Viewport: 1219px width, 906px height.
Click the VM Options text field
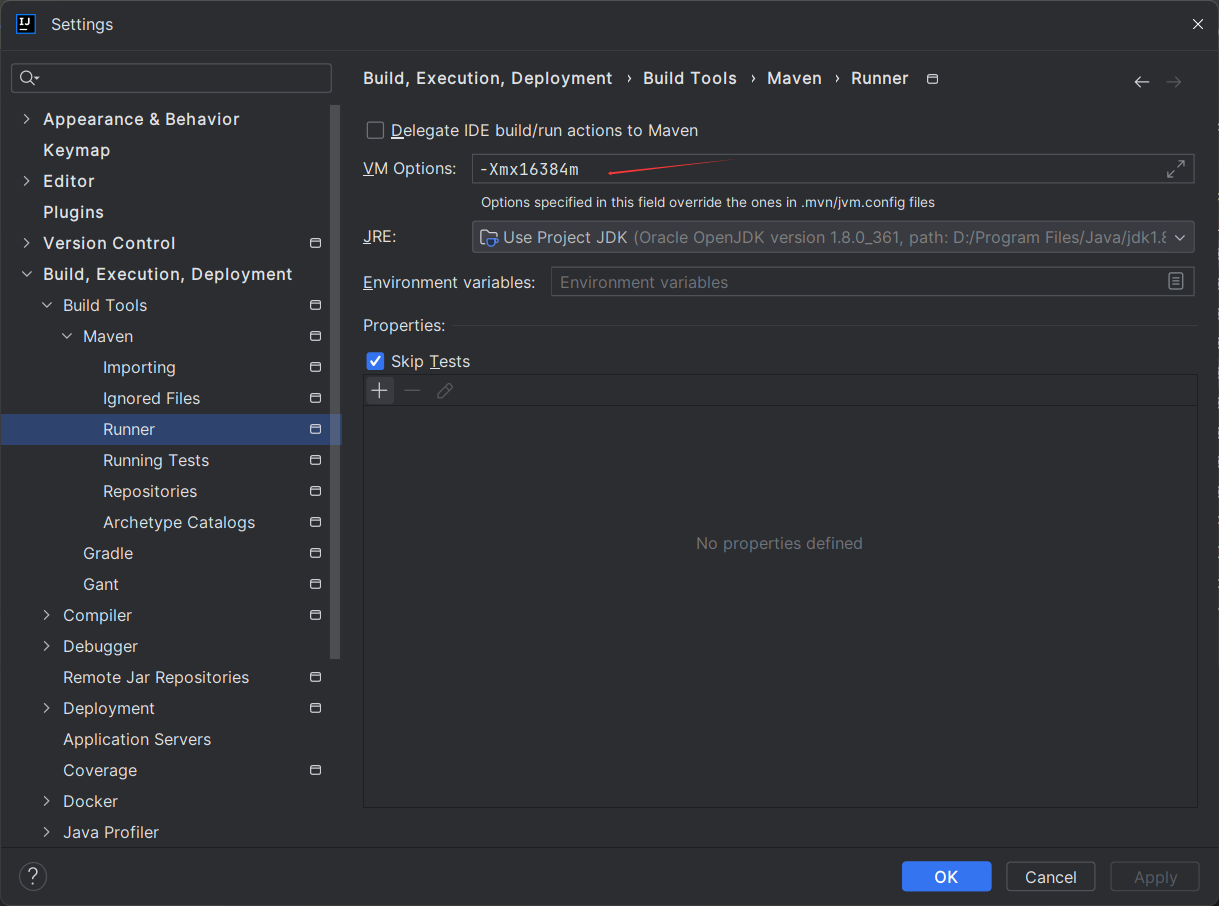(833, 169)
